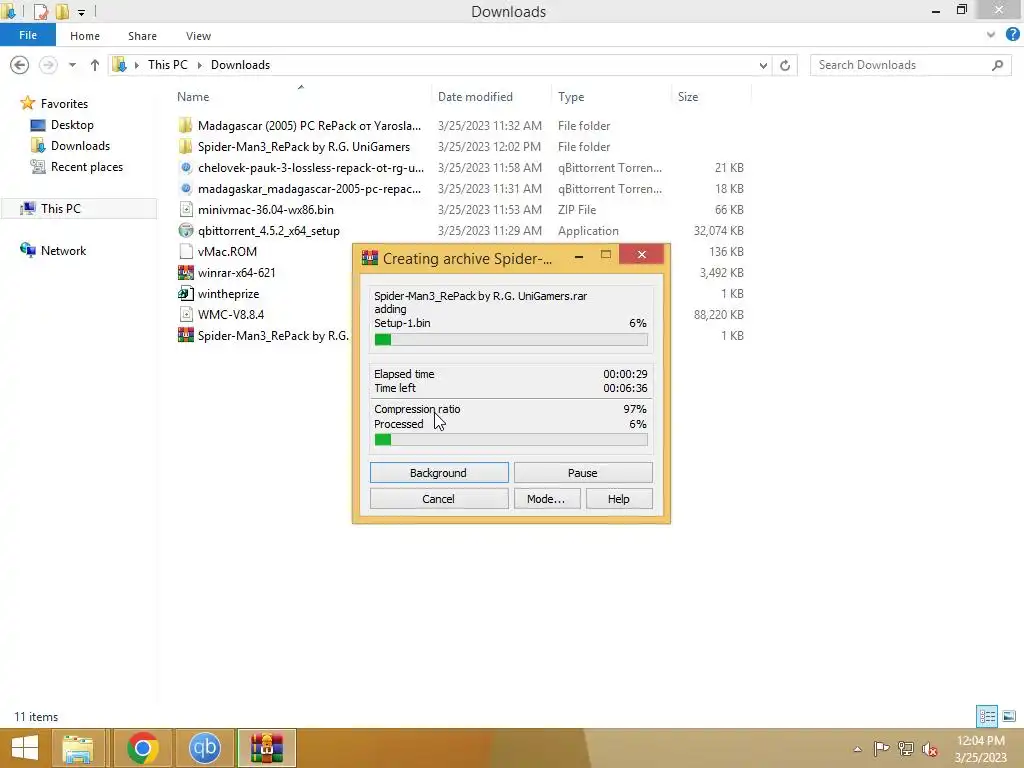Image resolution: width=1024 pixels, height=768 pixels.
Task: Open Desktop in the navigation pane
Action: pos(72,125)
